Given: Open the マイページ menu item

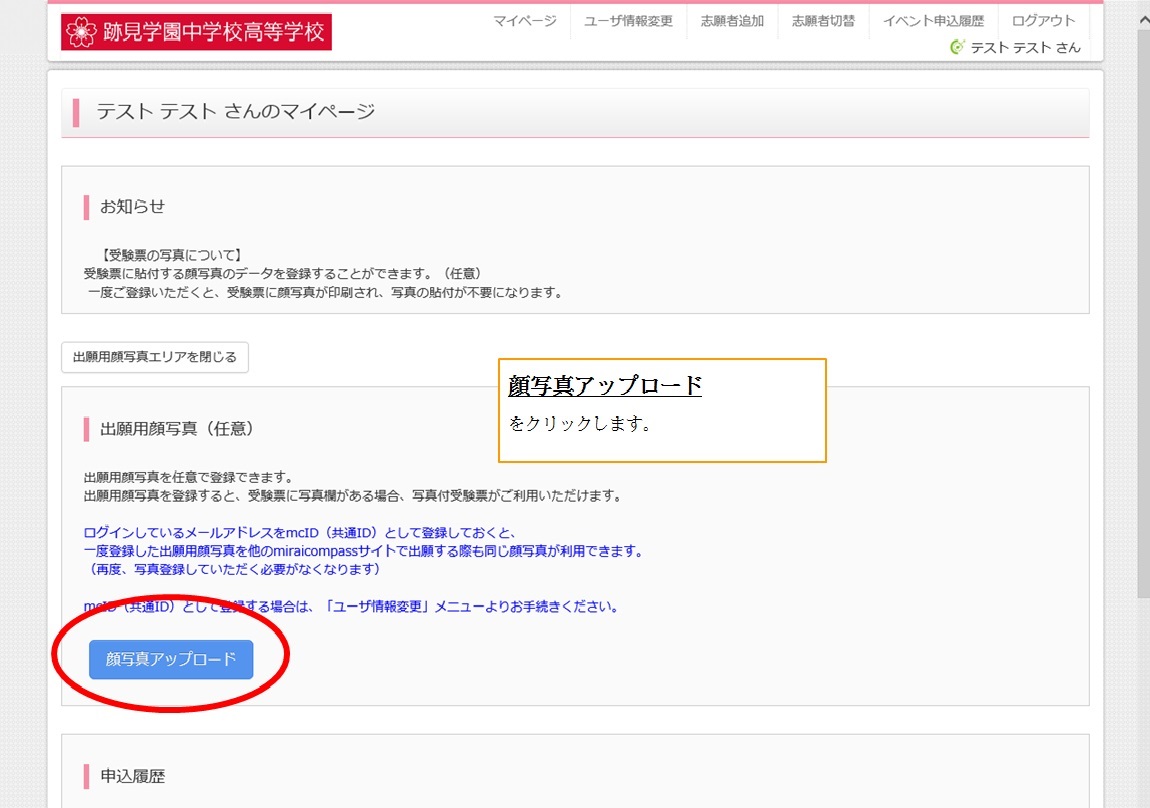Looking at the screenshot, I should 524,21.
